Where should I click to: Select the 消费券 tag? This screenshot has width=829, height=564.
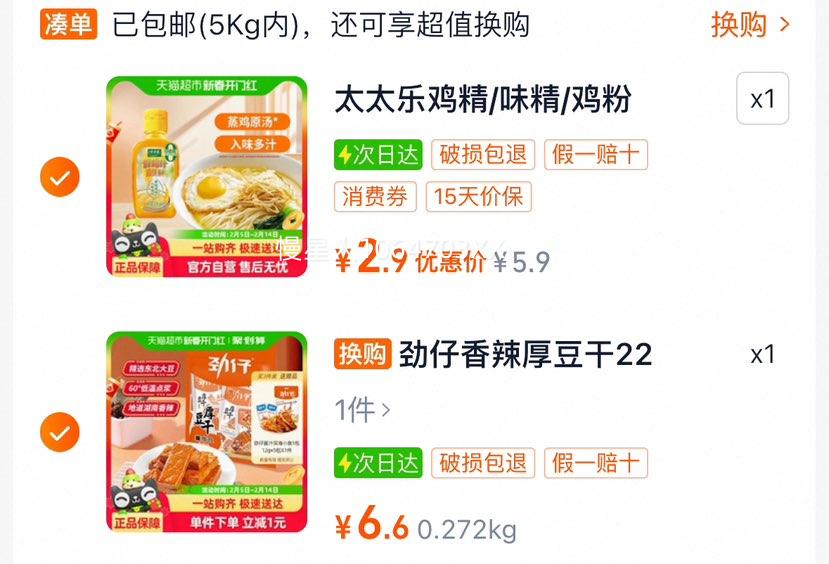pyautogui.click(x=375, y=197)
